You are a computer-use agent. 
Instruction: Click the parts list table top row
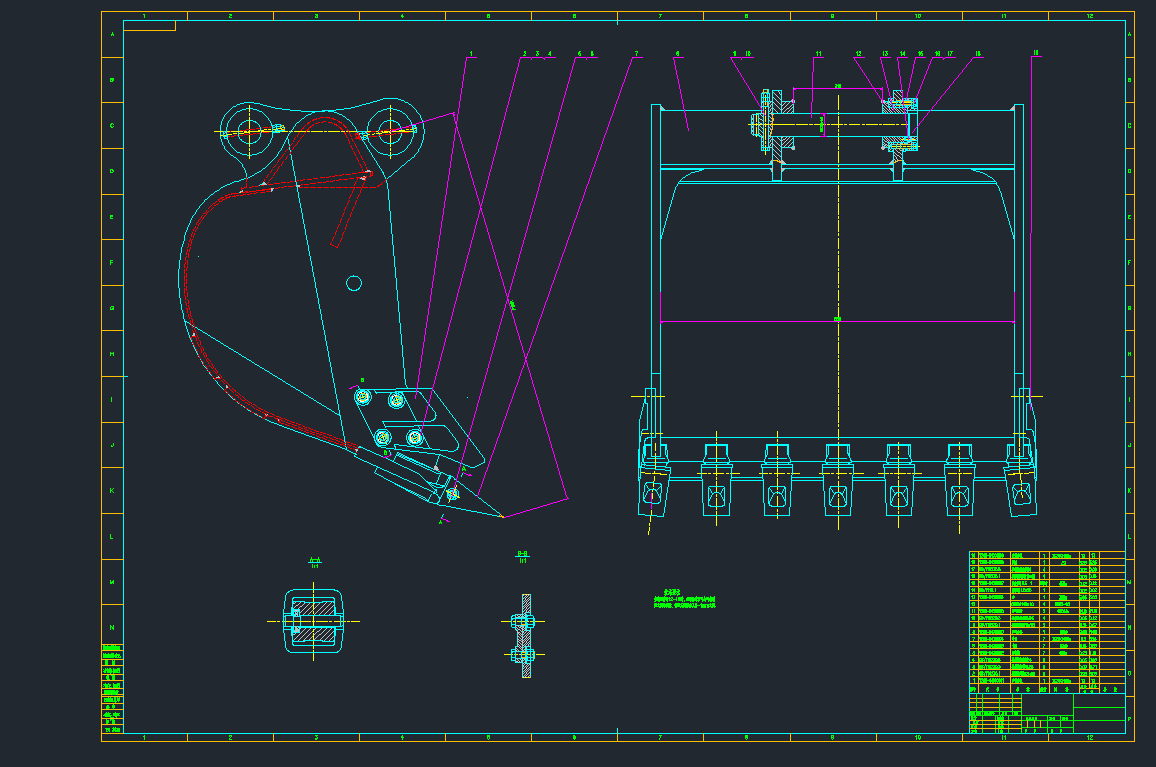click(1047, 555)
